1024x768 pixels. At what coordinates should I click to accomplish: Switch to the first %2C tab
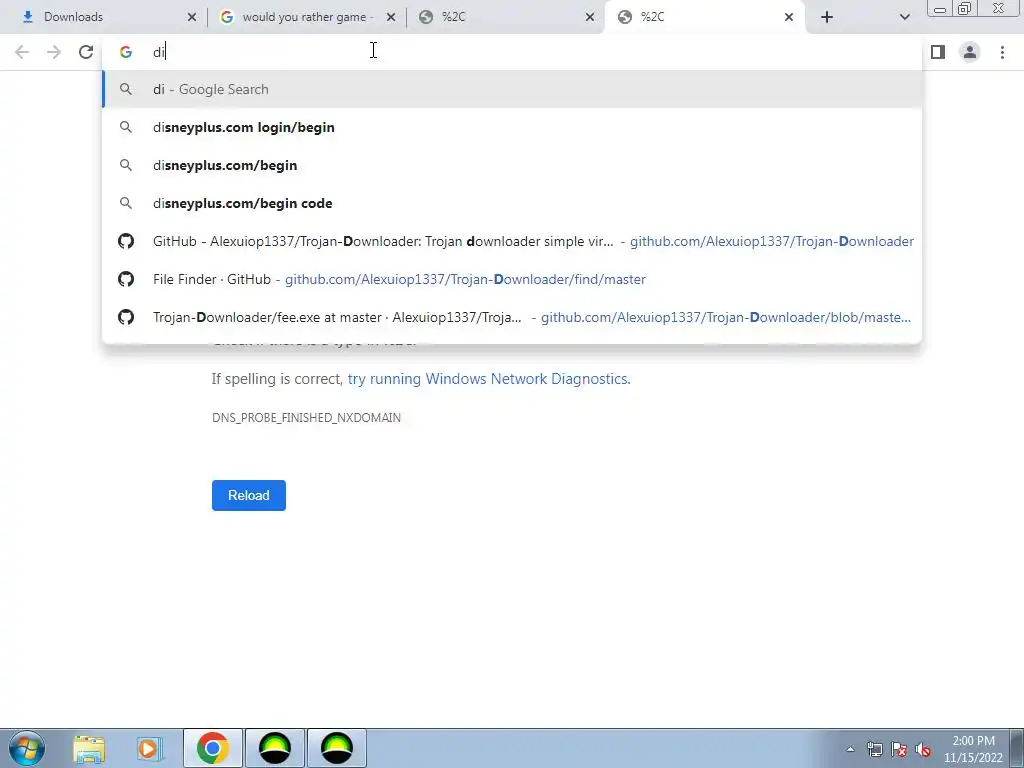click(504, 17)
